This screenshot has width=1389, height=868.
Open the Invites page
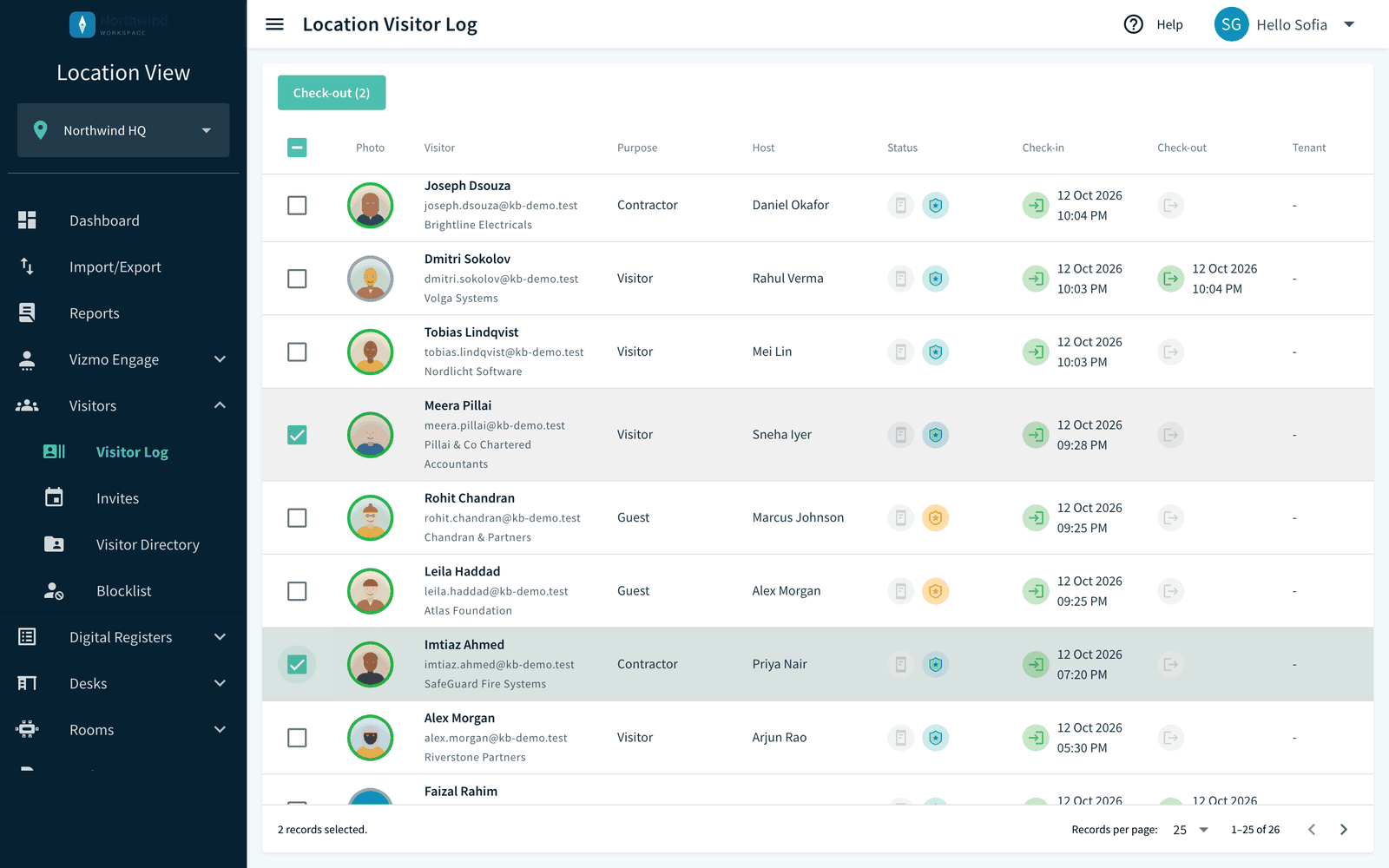[x=123, y=498]
